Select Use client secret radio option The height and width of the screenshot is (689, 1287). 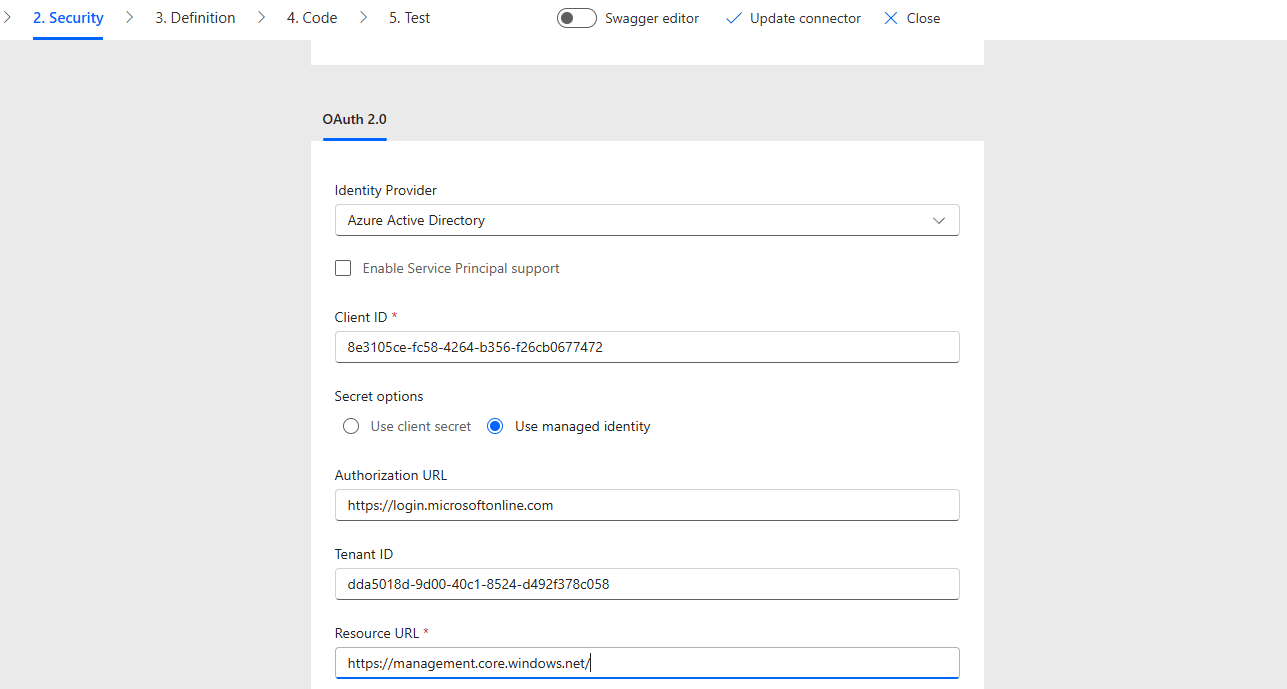[351, 426]
